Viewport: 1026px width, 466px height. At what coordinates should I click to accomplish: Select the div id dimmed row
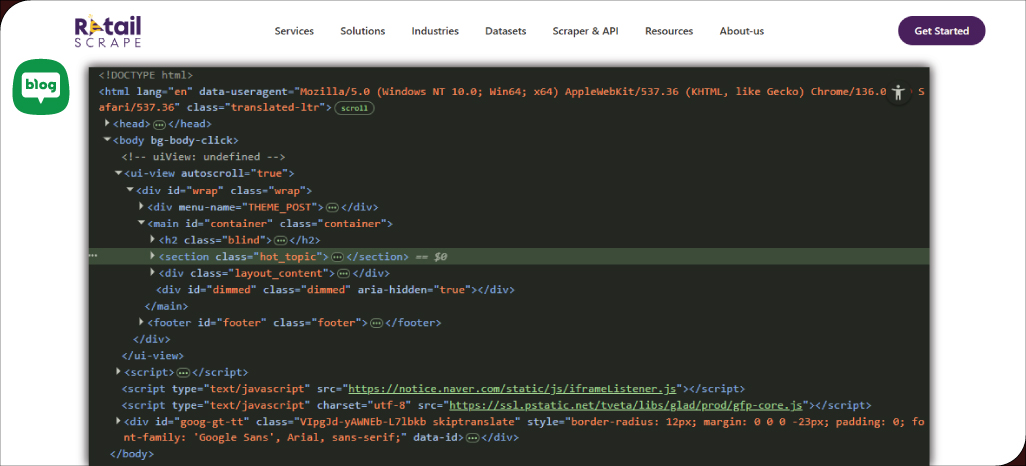(x=334, y=290)
